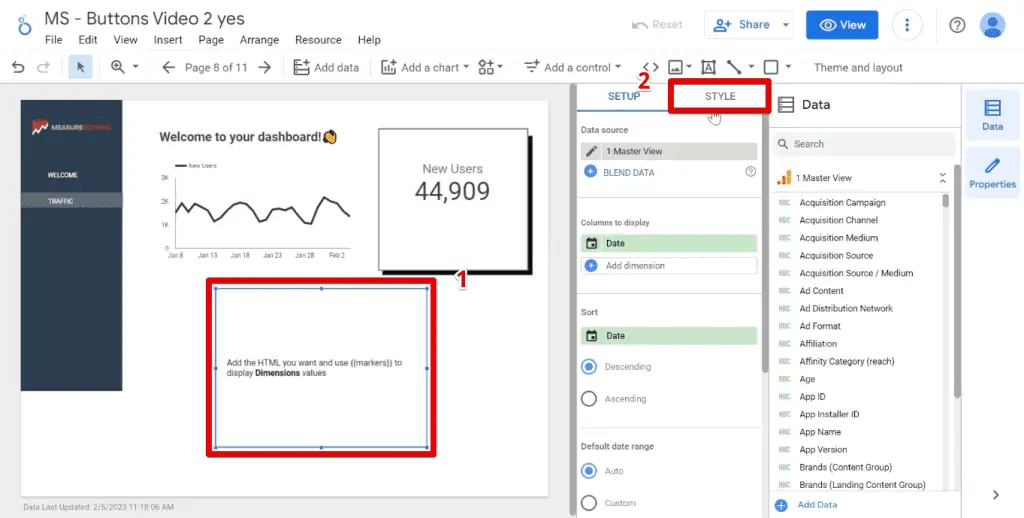
Task: Switch to the SETUP tab
Action: (624, 96)
